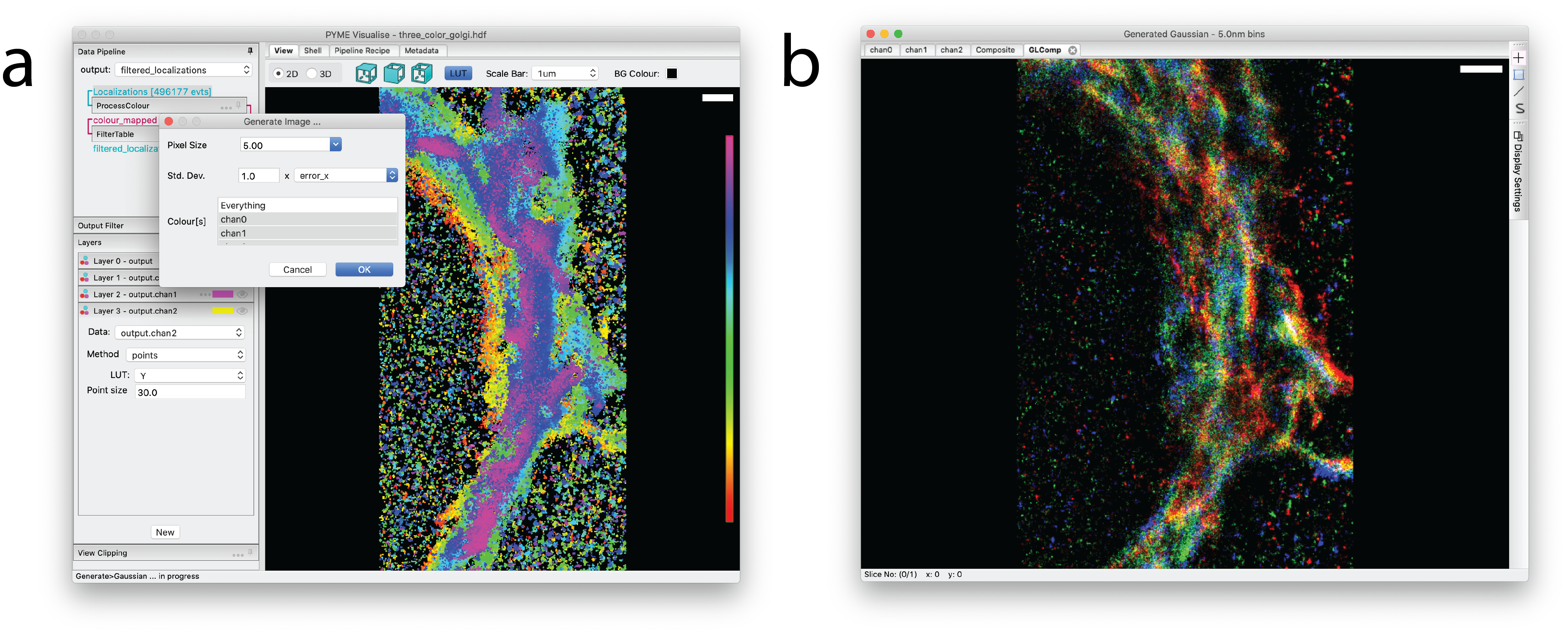Click the BG Colour black swatch

point(672,74)
